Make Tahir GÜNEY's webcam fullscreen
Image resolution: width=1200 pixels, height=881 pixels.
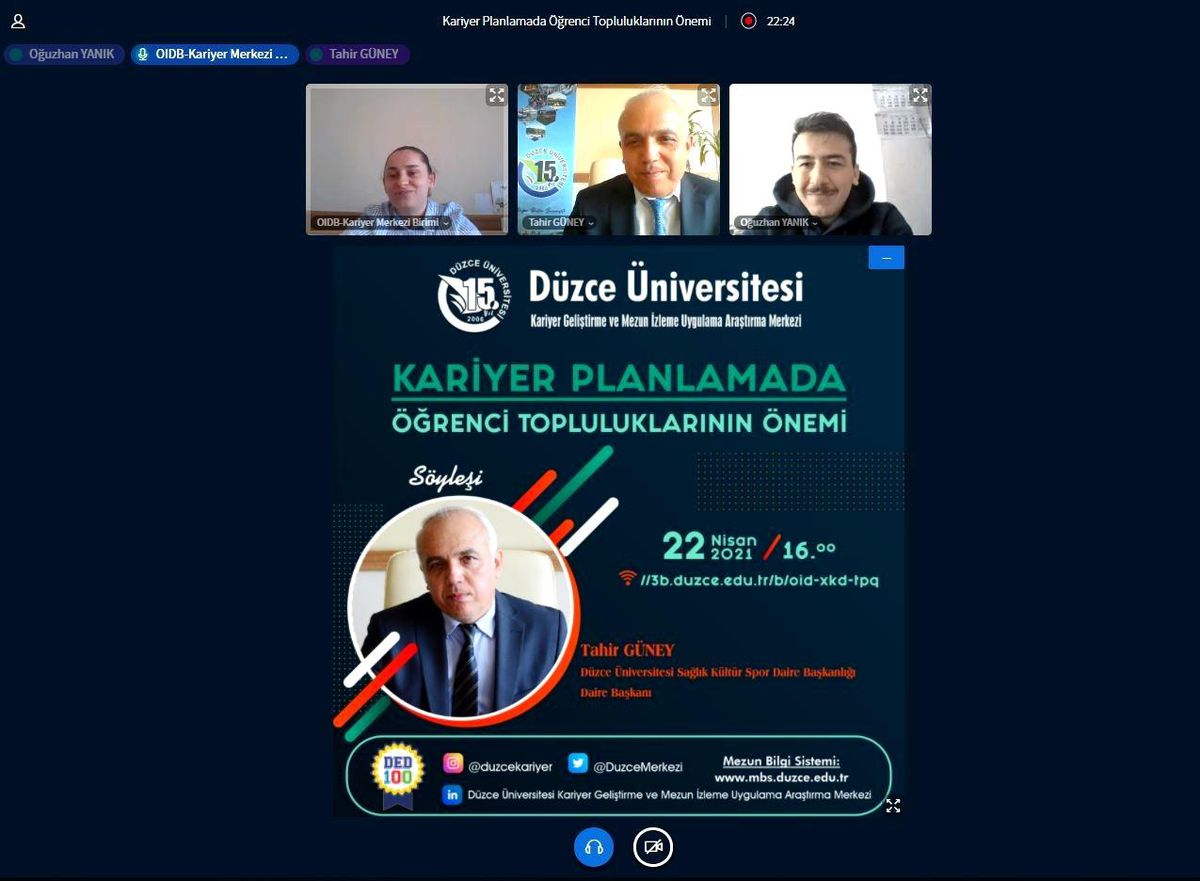point(708,96)
